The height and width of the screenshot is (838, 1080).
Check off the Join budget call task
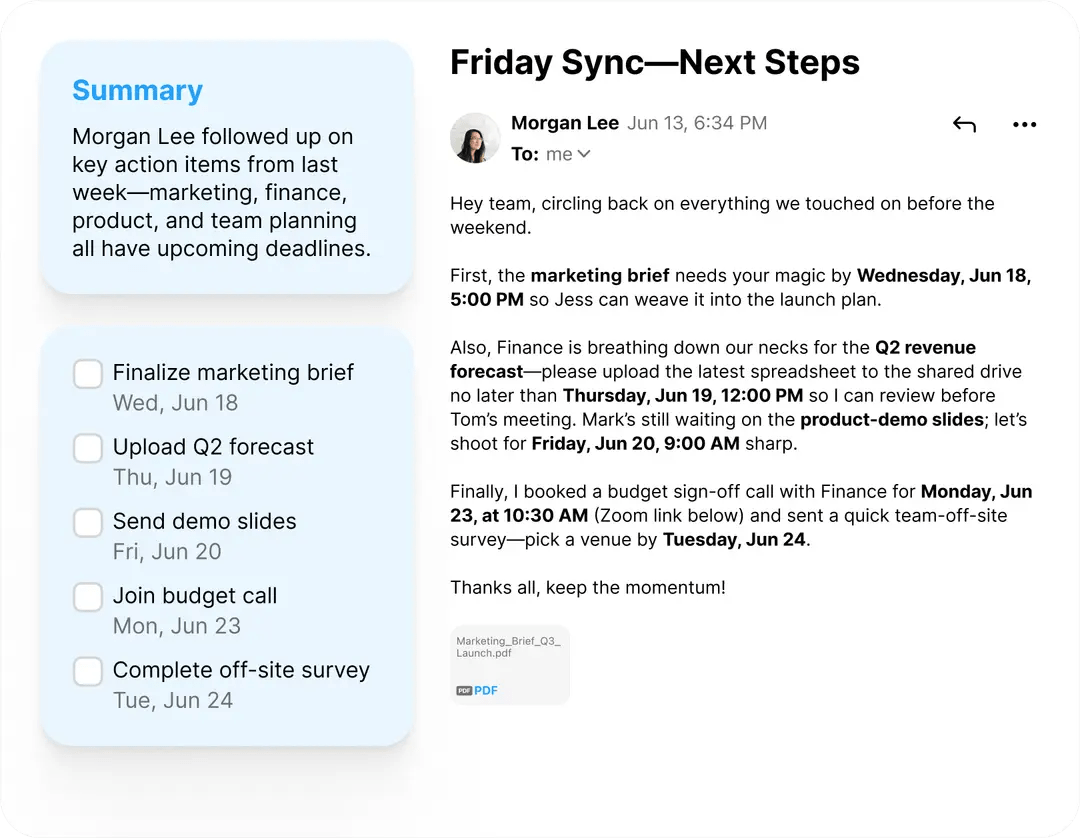coord(88,597)
